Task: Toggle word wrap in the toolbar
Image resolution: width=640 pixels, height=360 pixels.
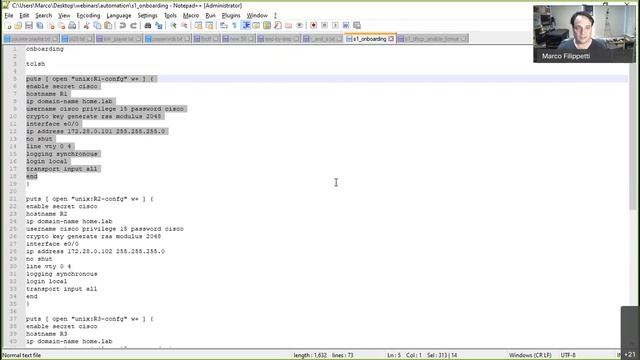Action: (224, 26)
